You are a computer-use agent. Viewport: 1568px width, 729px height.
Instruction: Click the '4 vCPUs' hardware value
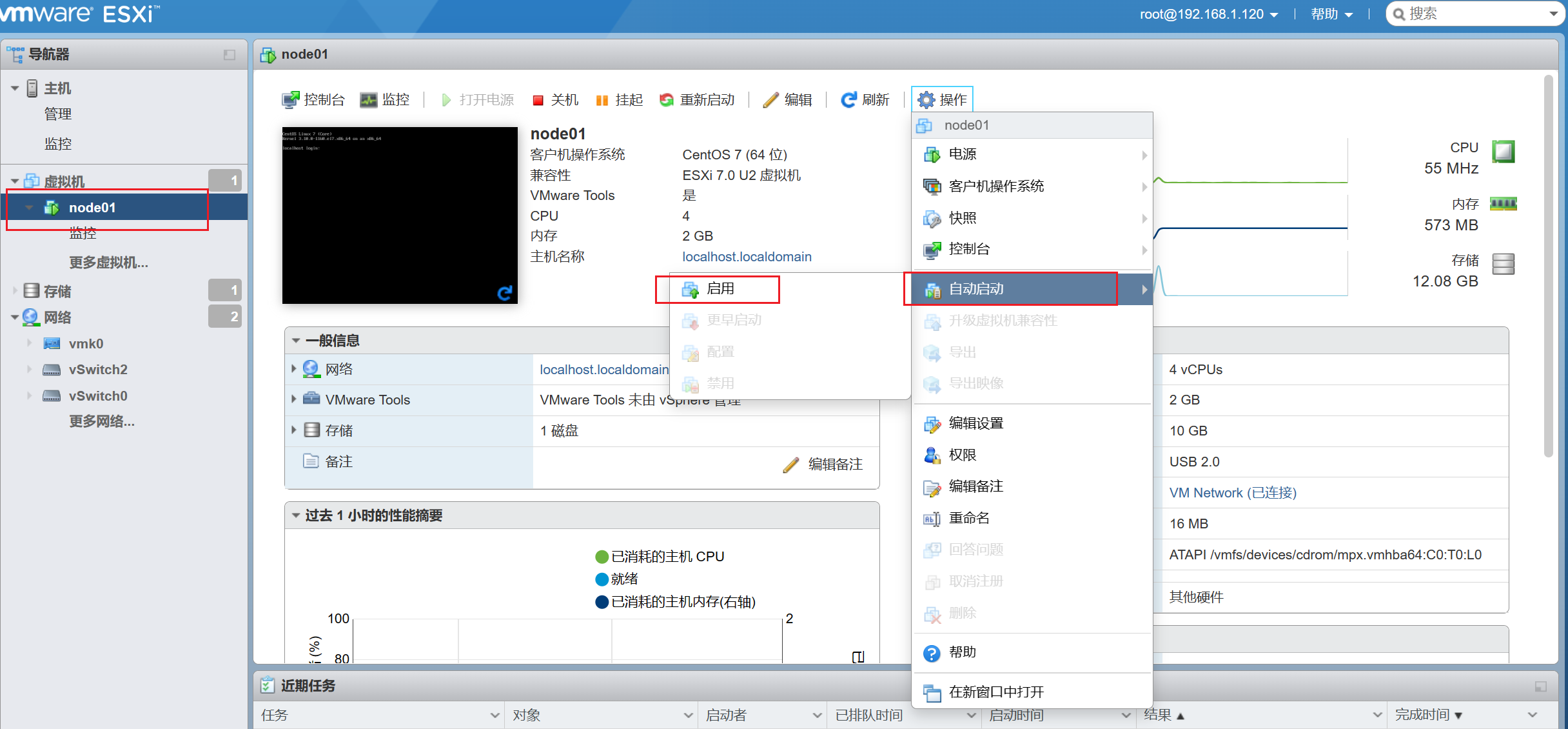click(1196, 370)
